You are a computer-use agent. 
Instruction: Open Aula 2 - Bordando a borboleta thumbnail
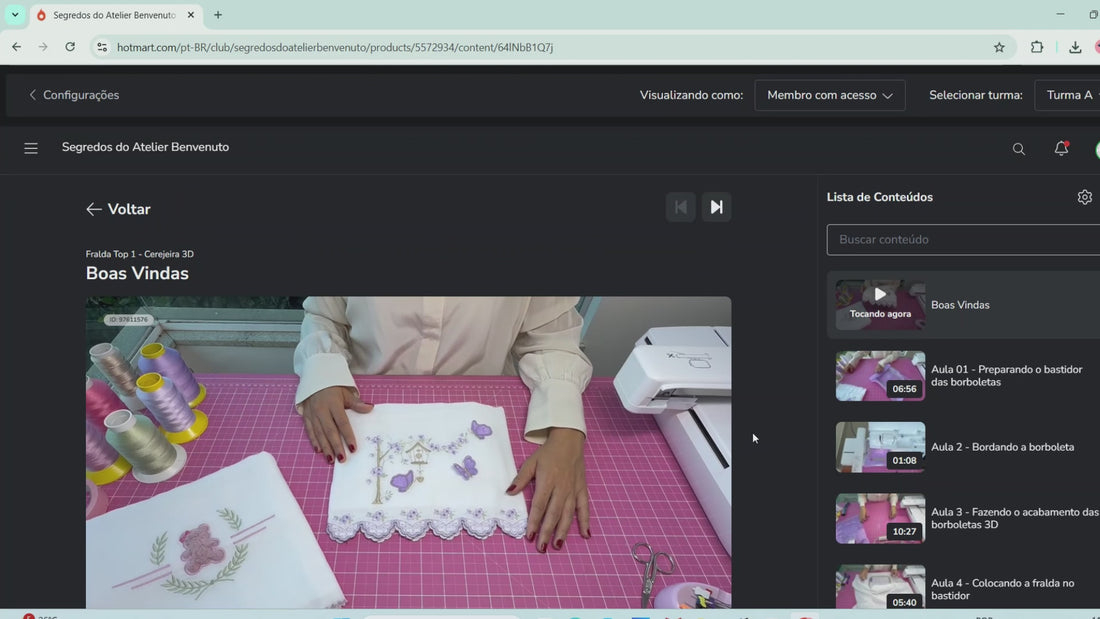coord(880,447)
